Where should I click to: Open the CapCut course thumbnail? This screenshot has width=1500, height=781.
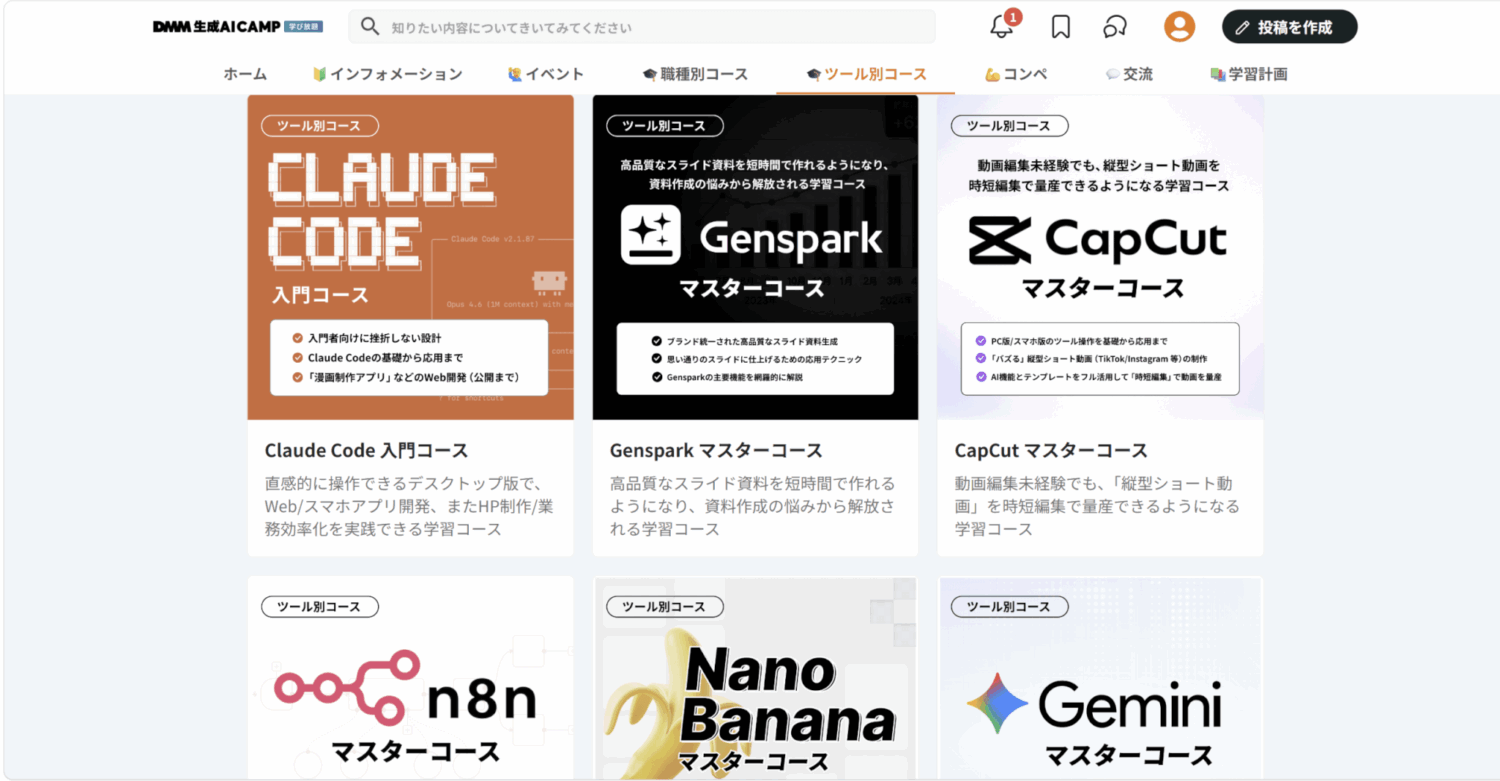click(1100, 257)
